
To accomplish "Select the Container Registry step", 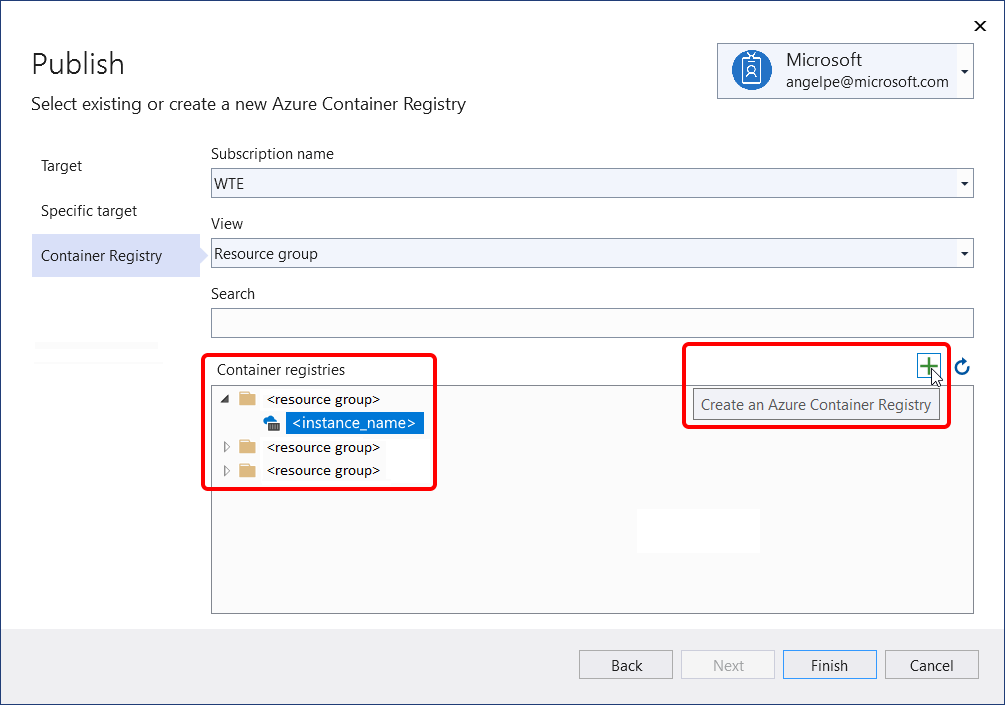I will point(100,255).
